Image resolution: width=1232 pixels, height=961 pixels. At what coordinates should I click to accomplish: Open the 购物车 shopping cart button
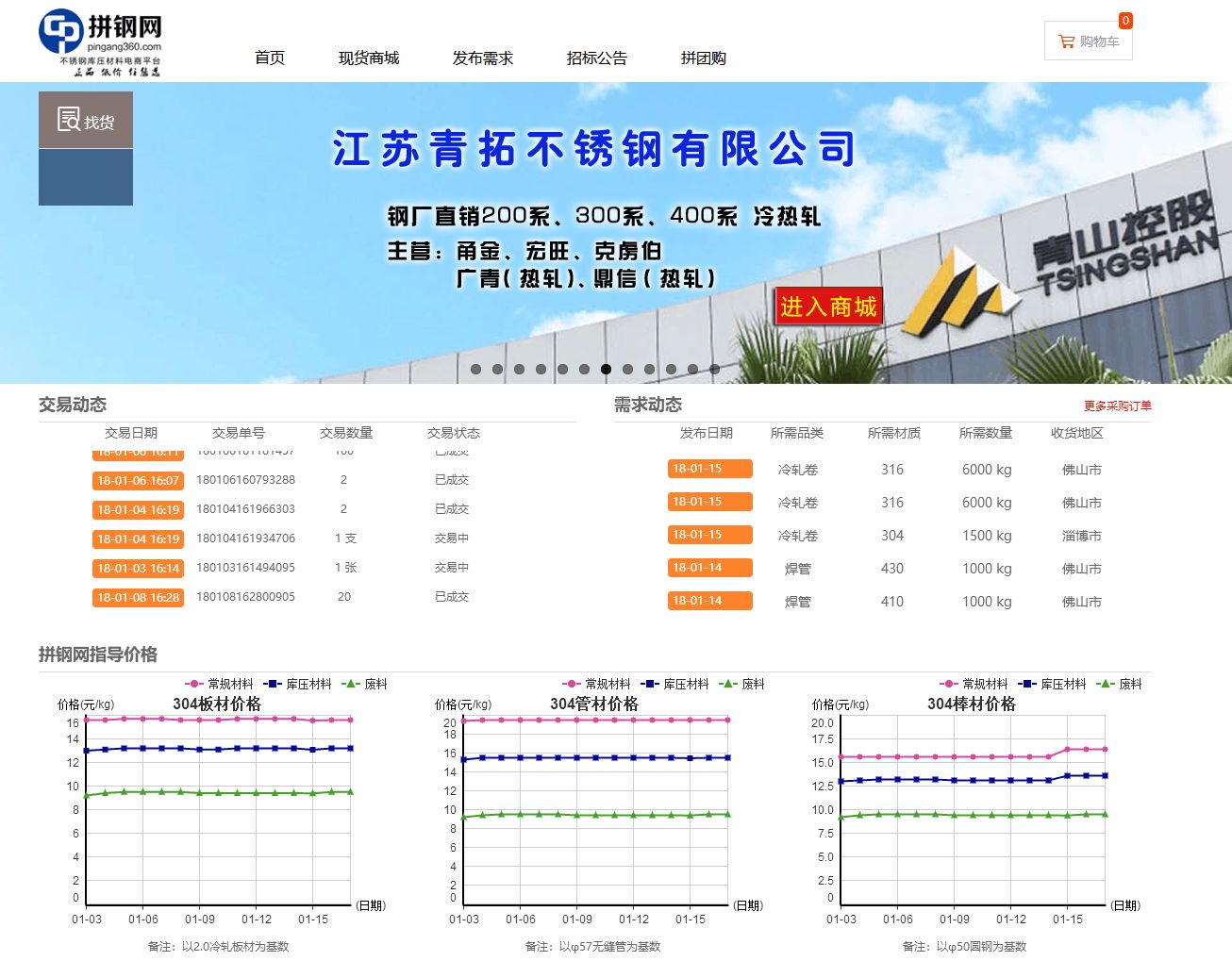point(1089,41)
